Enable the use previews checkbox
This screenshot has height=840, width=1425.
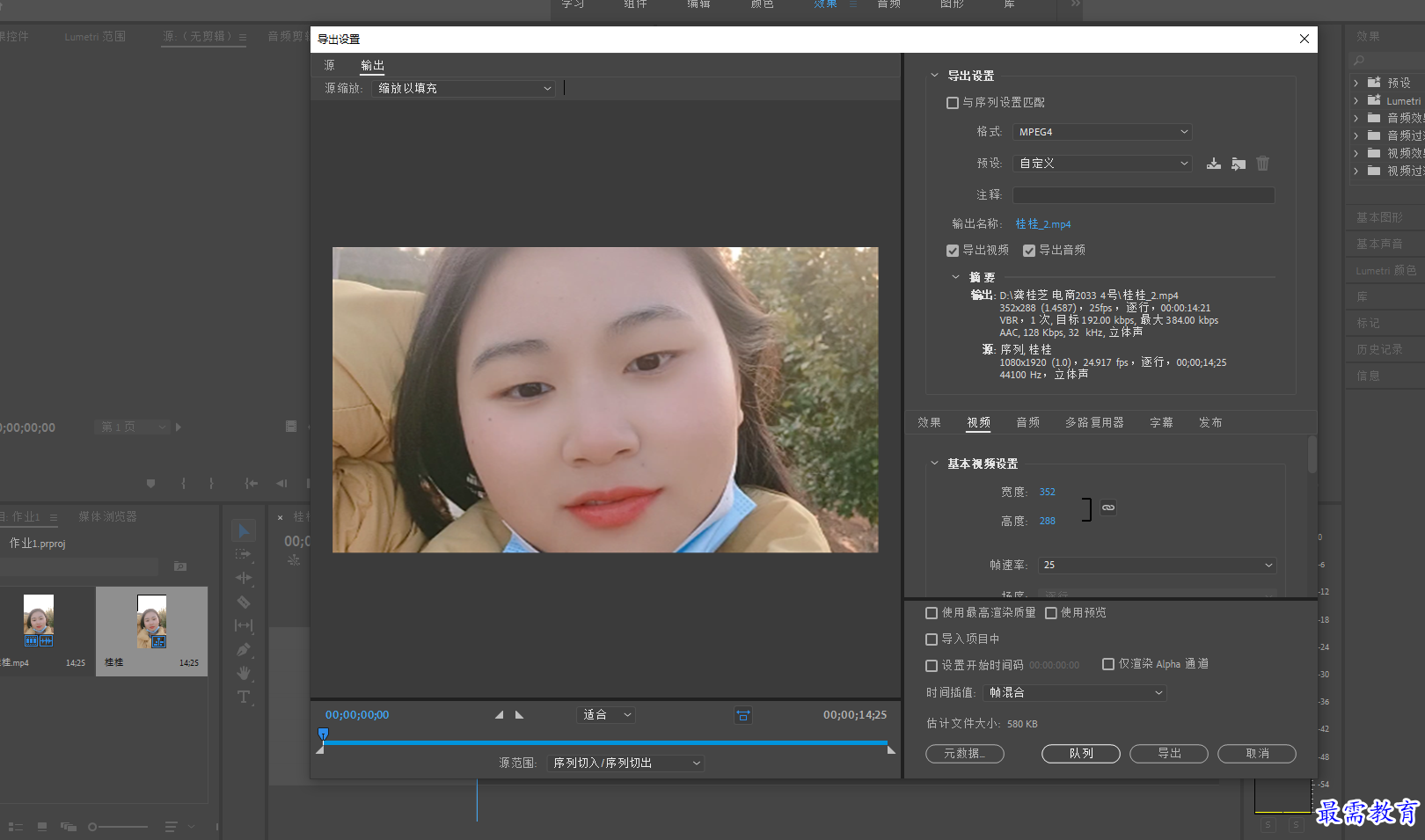coord(1050,613)
